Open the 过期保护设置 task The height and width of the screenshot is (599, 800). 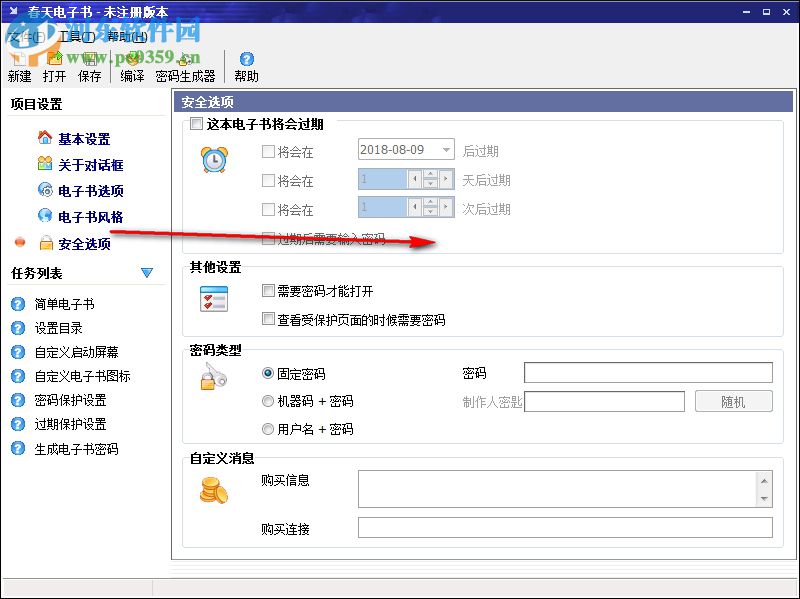70,424
